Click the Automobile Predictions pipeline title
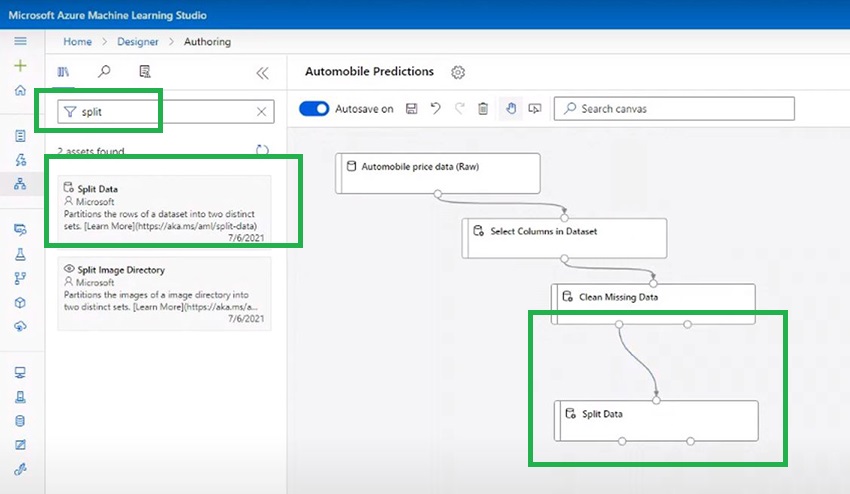 coord(369,72)
